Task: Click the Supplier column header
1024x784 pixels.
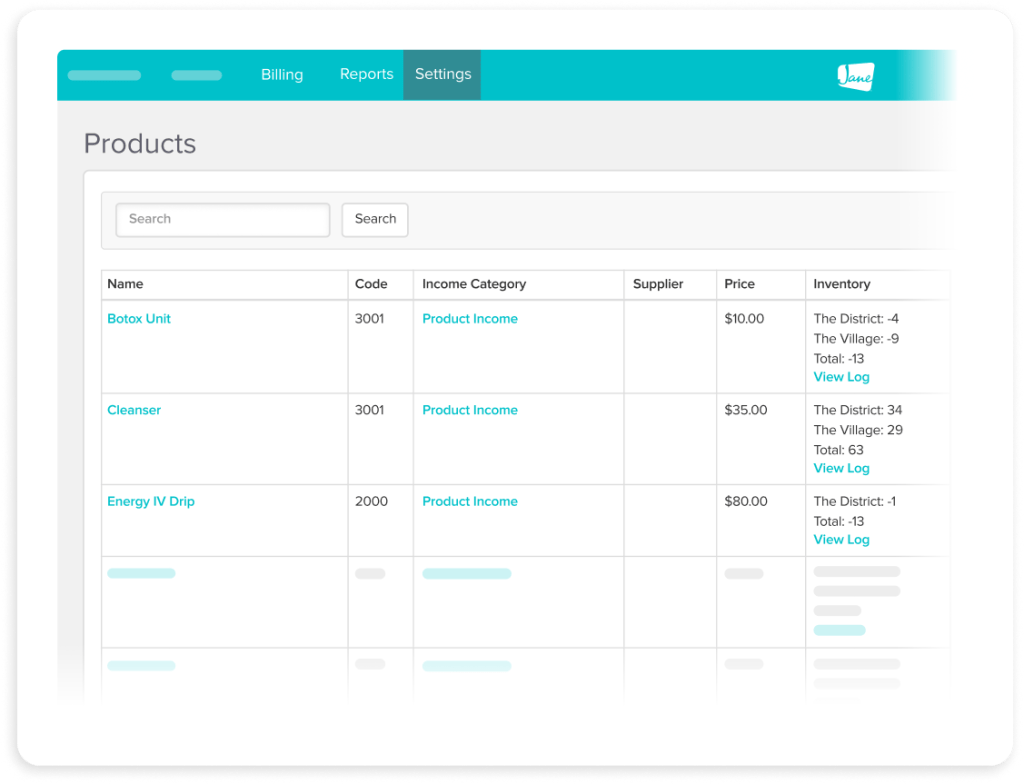Action: click(657, 284)
